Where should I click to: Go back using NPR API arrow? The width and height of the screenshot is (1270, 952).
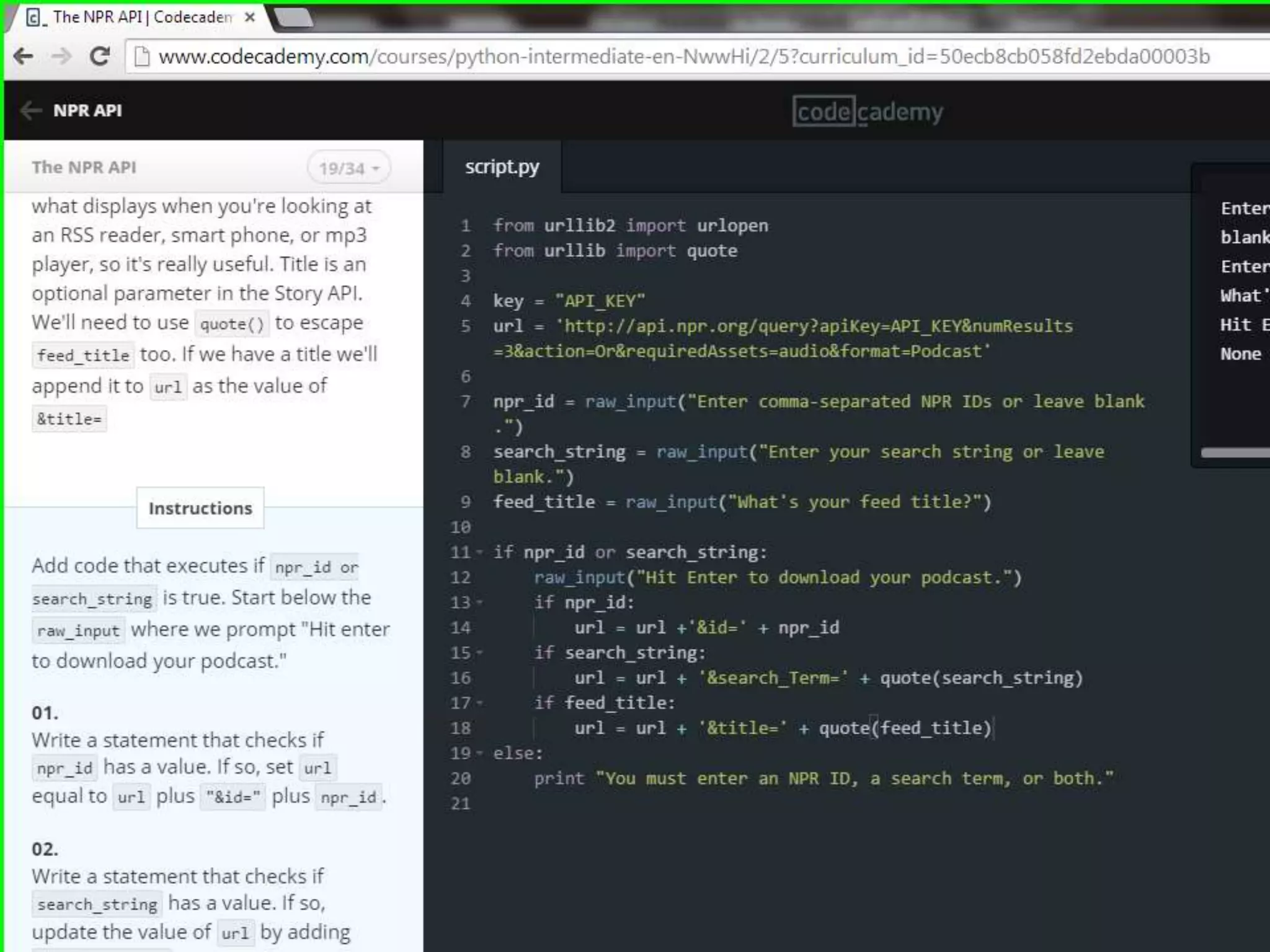tap(30, 110)
